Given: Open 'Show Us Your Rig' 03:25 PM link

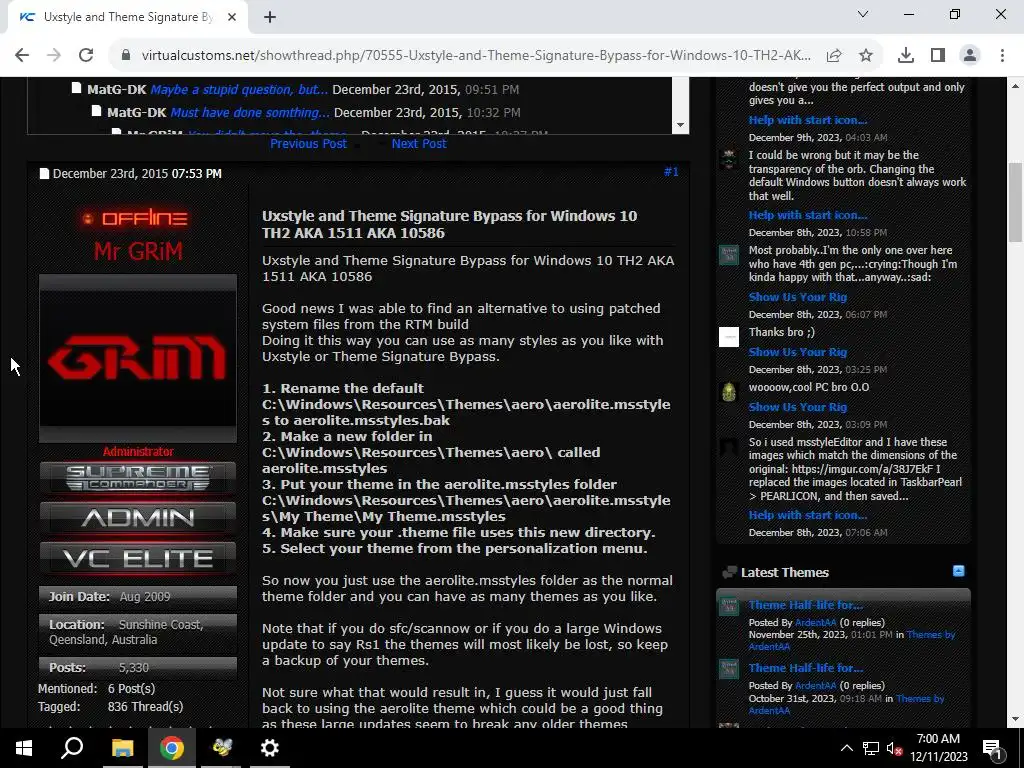Looking at the screenshot, I should 797,352.
